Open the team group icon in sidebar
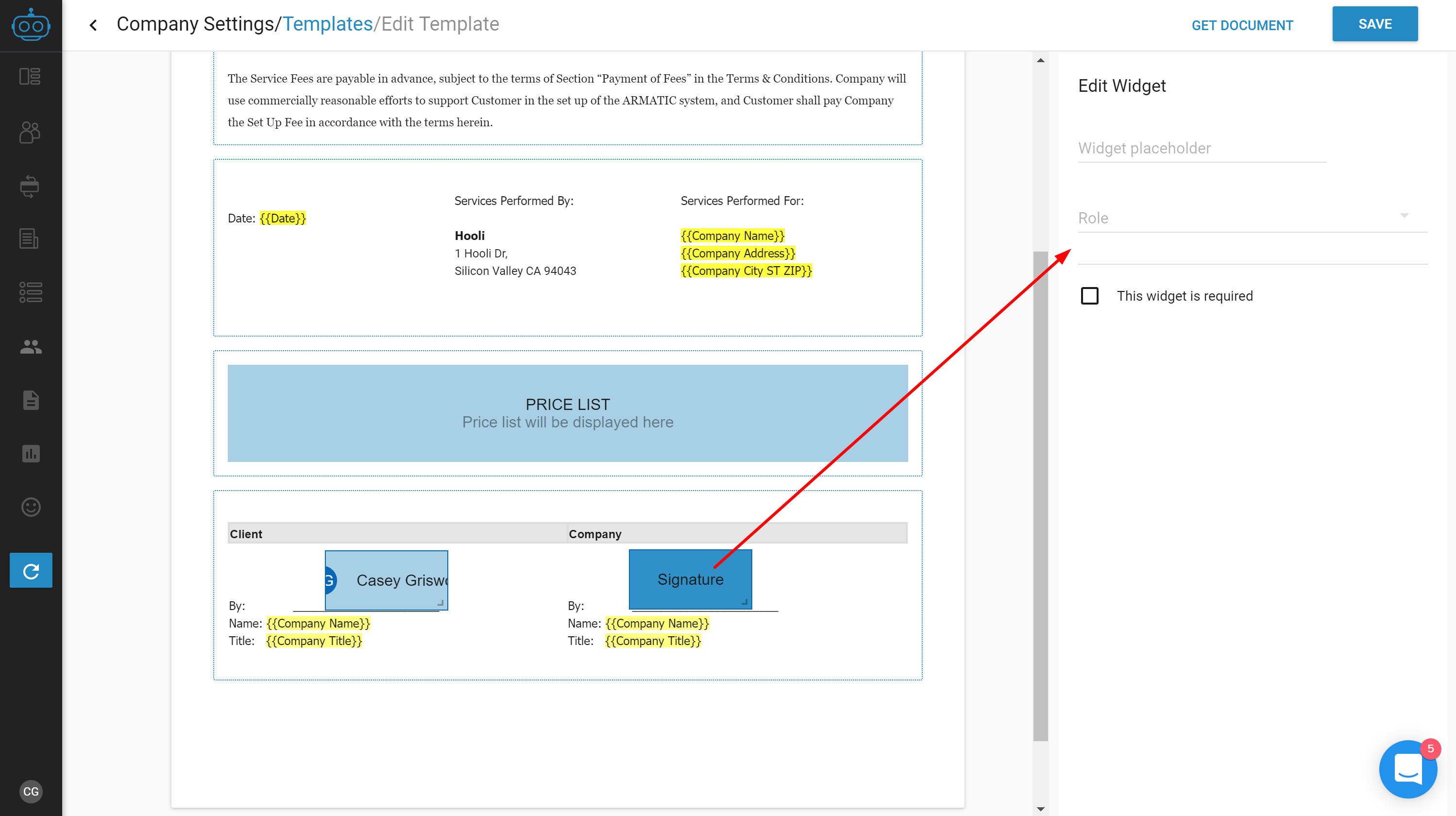 point(31,347)
